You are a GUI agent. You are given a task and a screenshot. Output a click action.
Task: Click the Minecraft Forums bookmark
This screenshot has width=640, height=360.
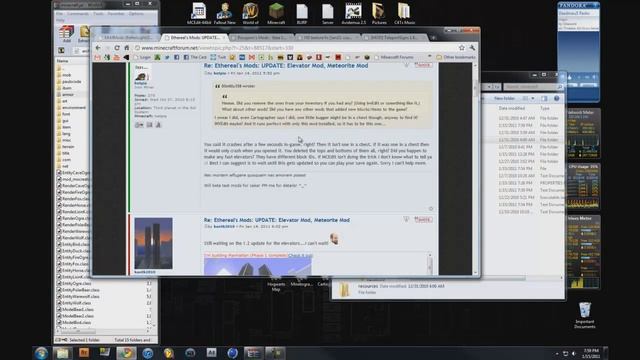click(393, 58)
